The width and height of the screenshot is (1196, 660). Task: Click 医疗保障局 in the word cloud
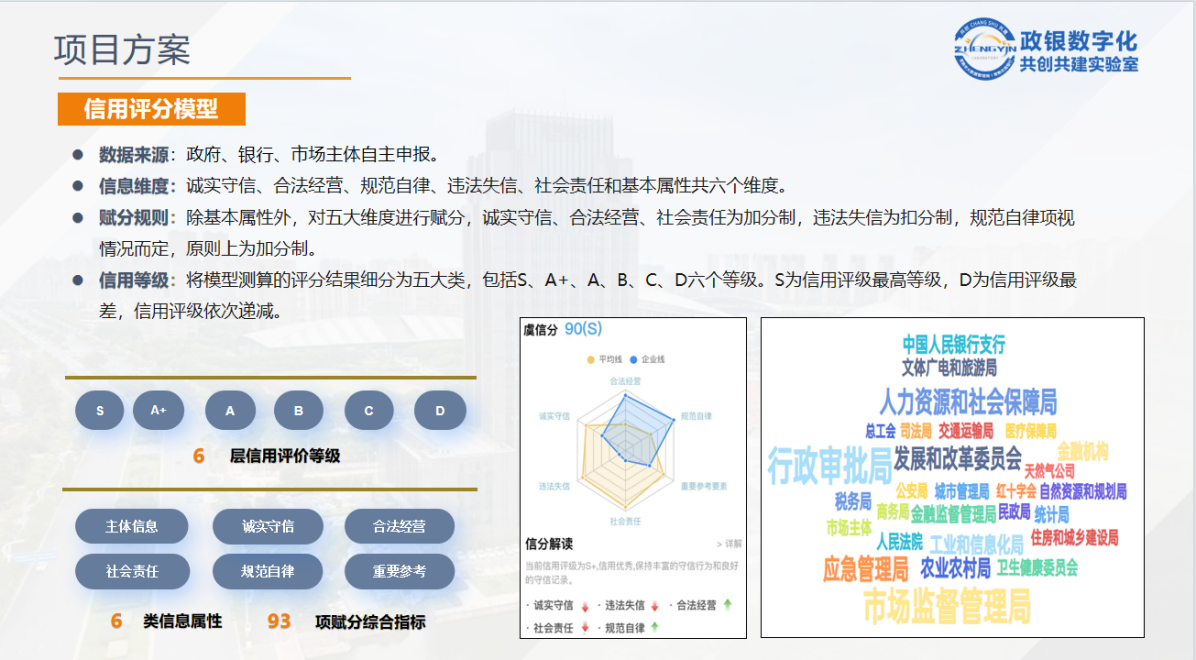point(1030,431)
